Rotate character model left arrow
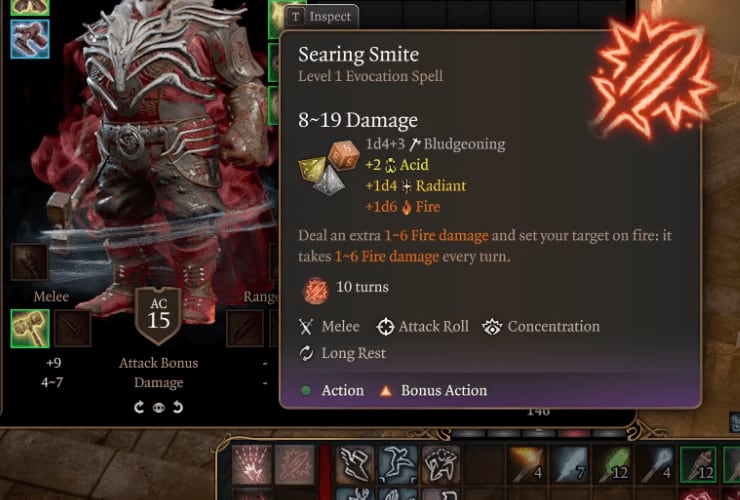Screen dimensions: 740x500 click(139, 407)
